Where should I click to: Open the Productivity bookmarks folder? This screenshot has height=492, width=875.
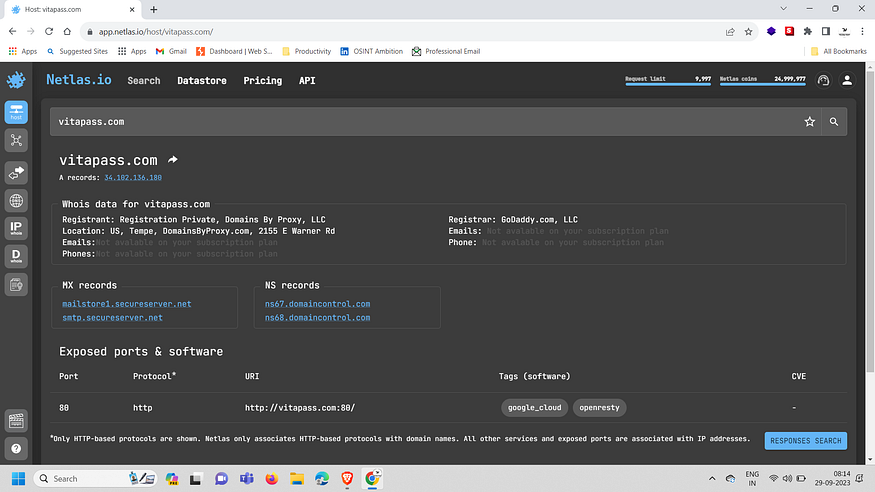pyautogui.click(x=306, y=51)
